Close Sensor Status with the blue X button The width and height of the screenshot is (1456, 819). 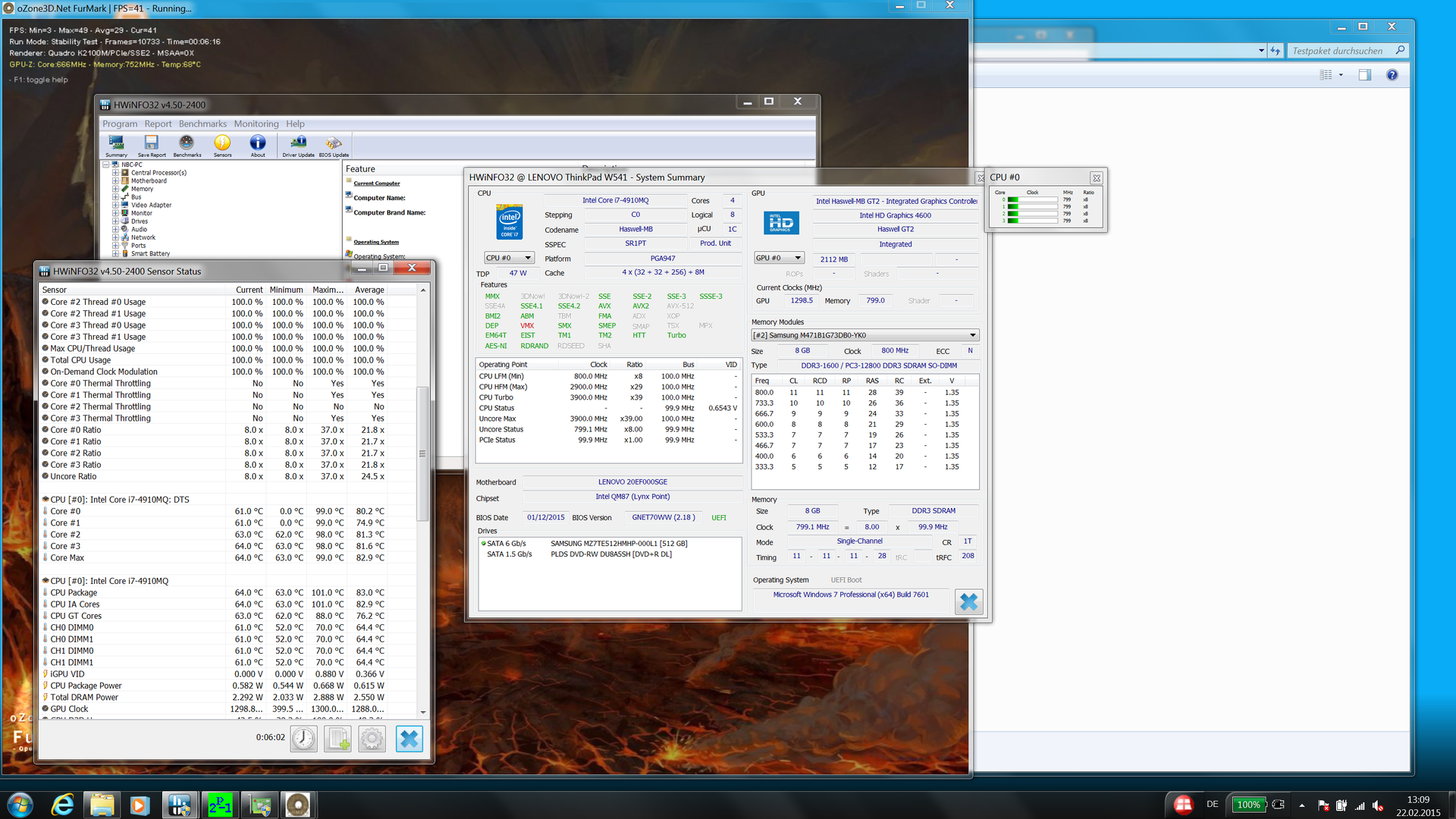coord(409,739)
